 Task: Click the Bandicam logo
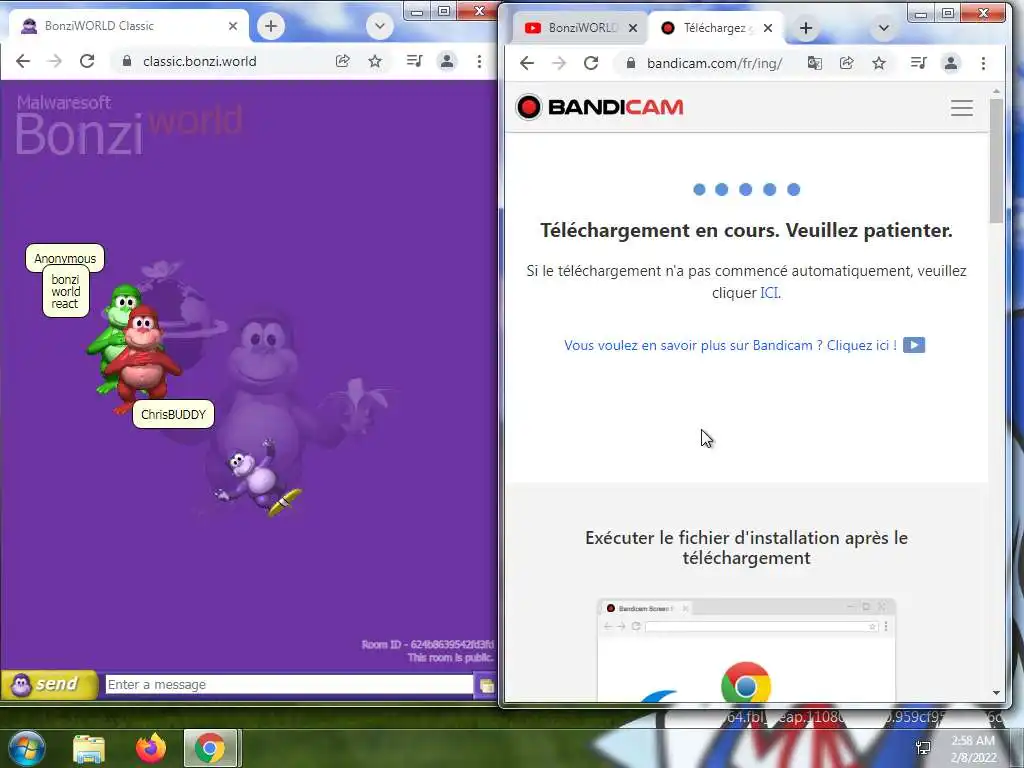(600, 107)
